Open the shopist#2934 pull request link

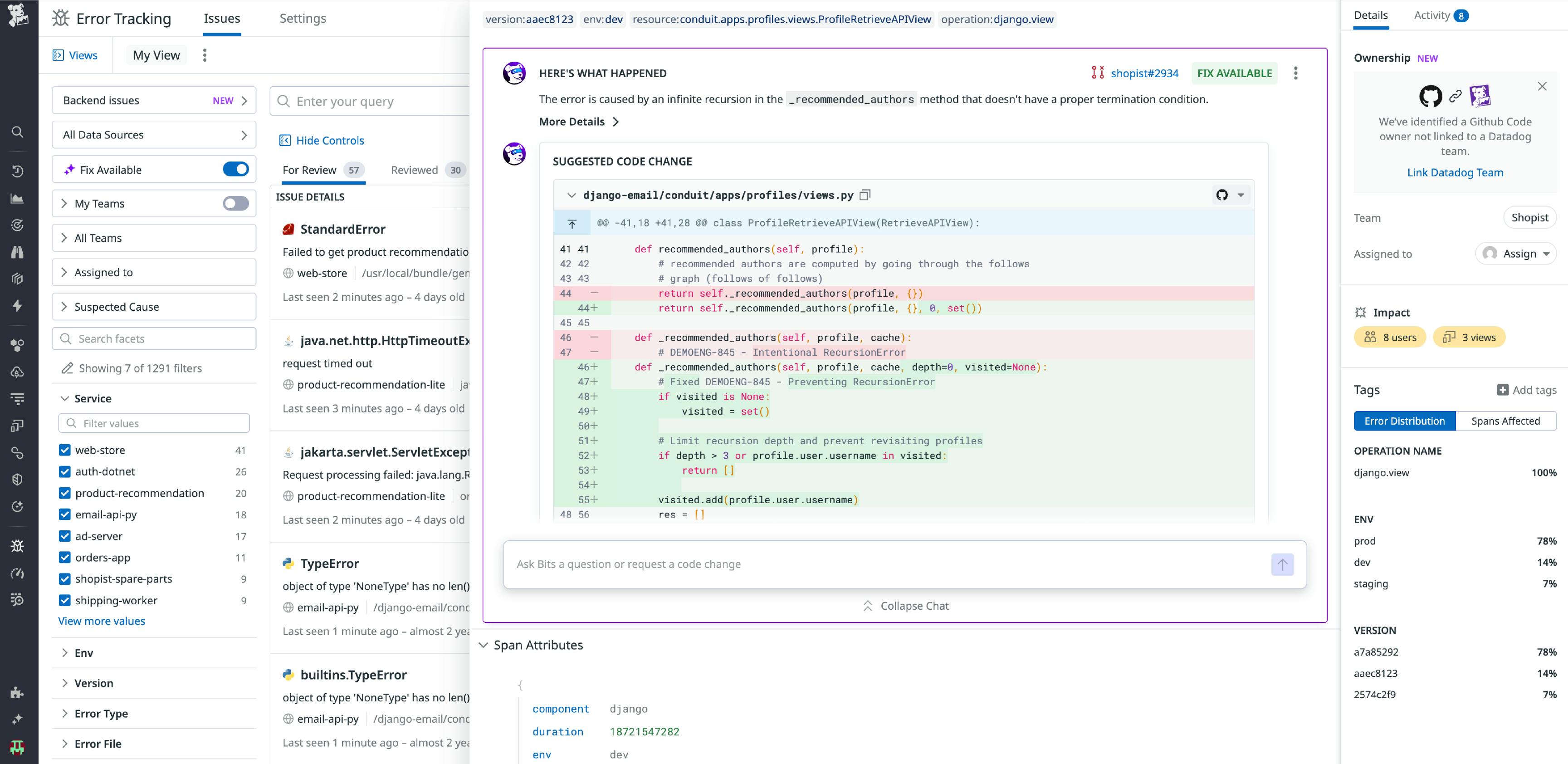pyautogui.click(x=1144, y=73)
